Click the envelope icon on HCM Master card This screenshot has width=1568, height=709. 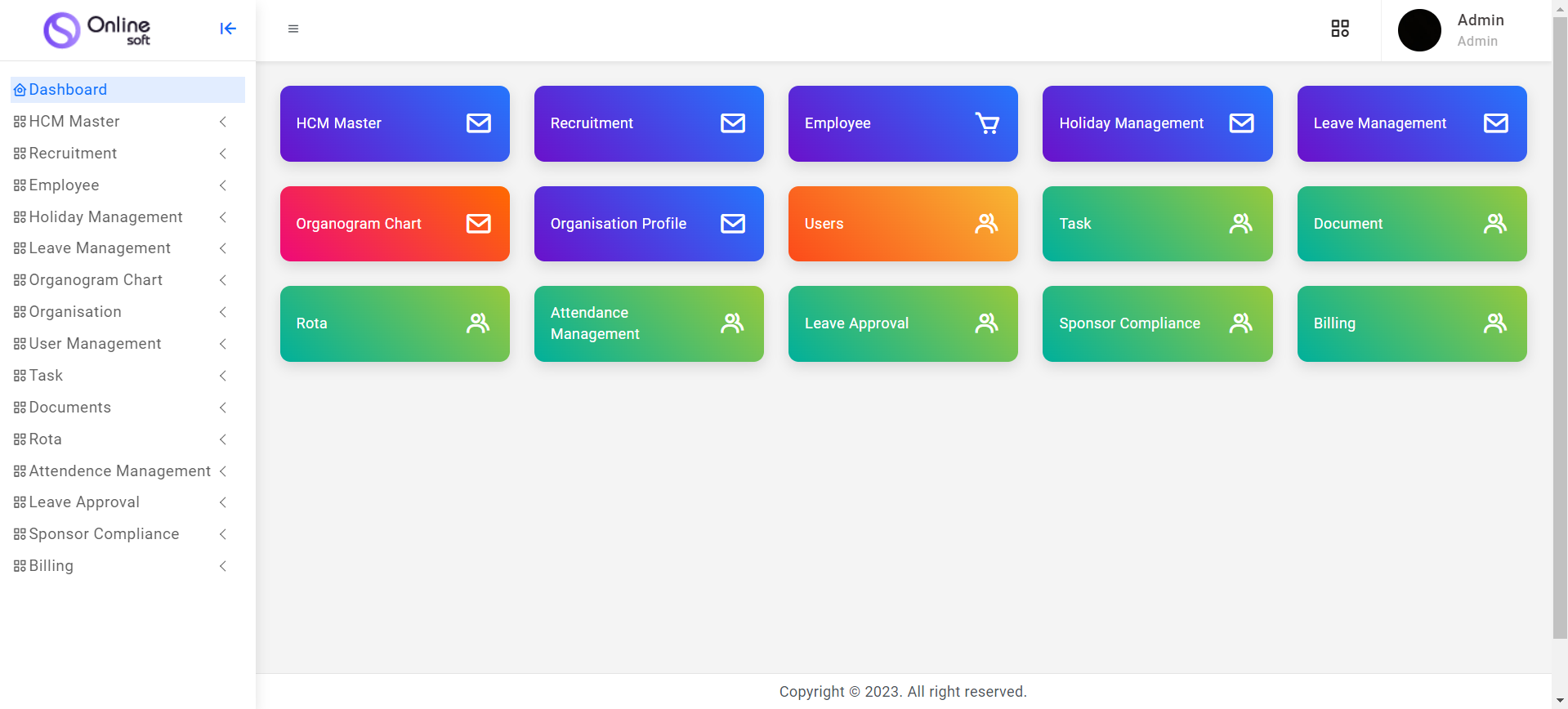point(479,123)
